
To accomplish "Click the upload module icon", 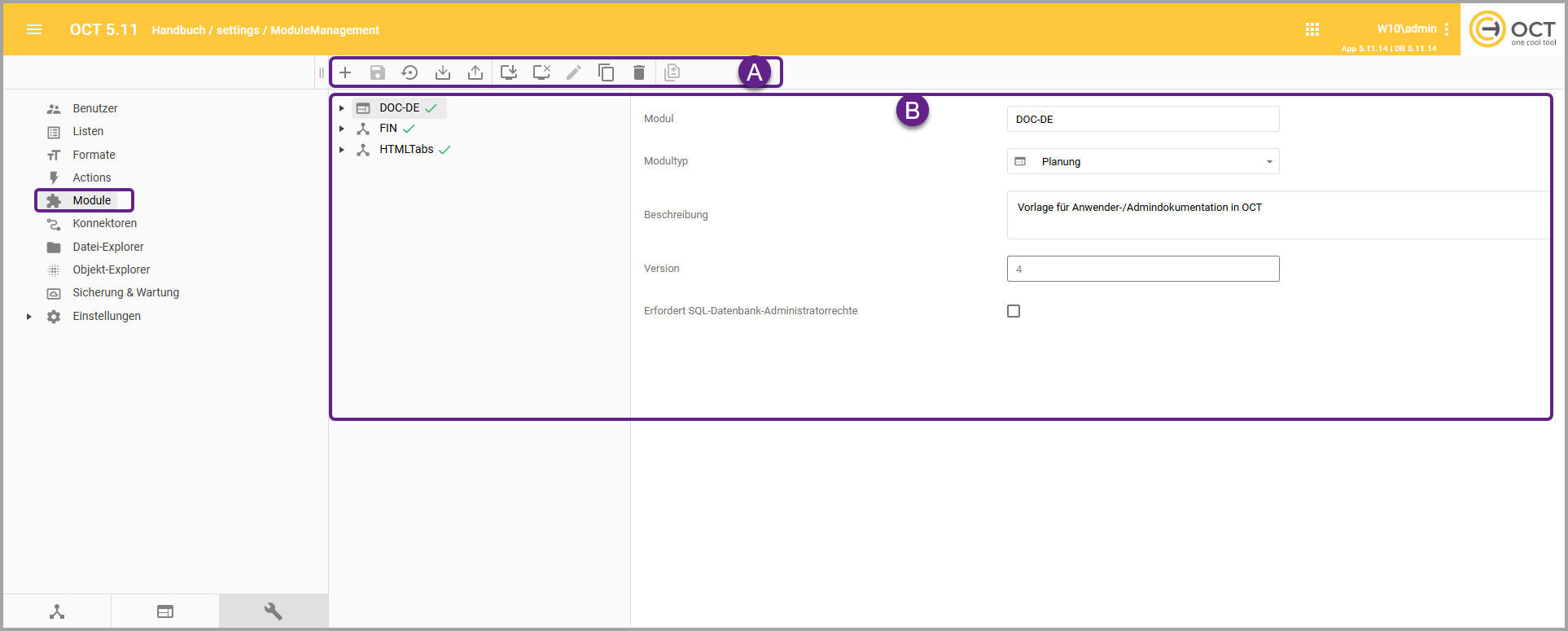I will tap(475, 72).
